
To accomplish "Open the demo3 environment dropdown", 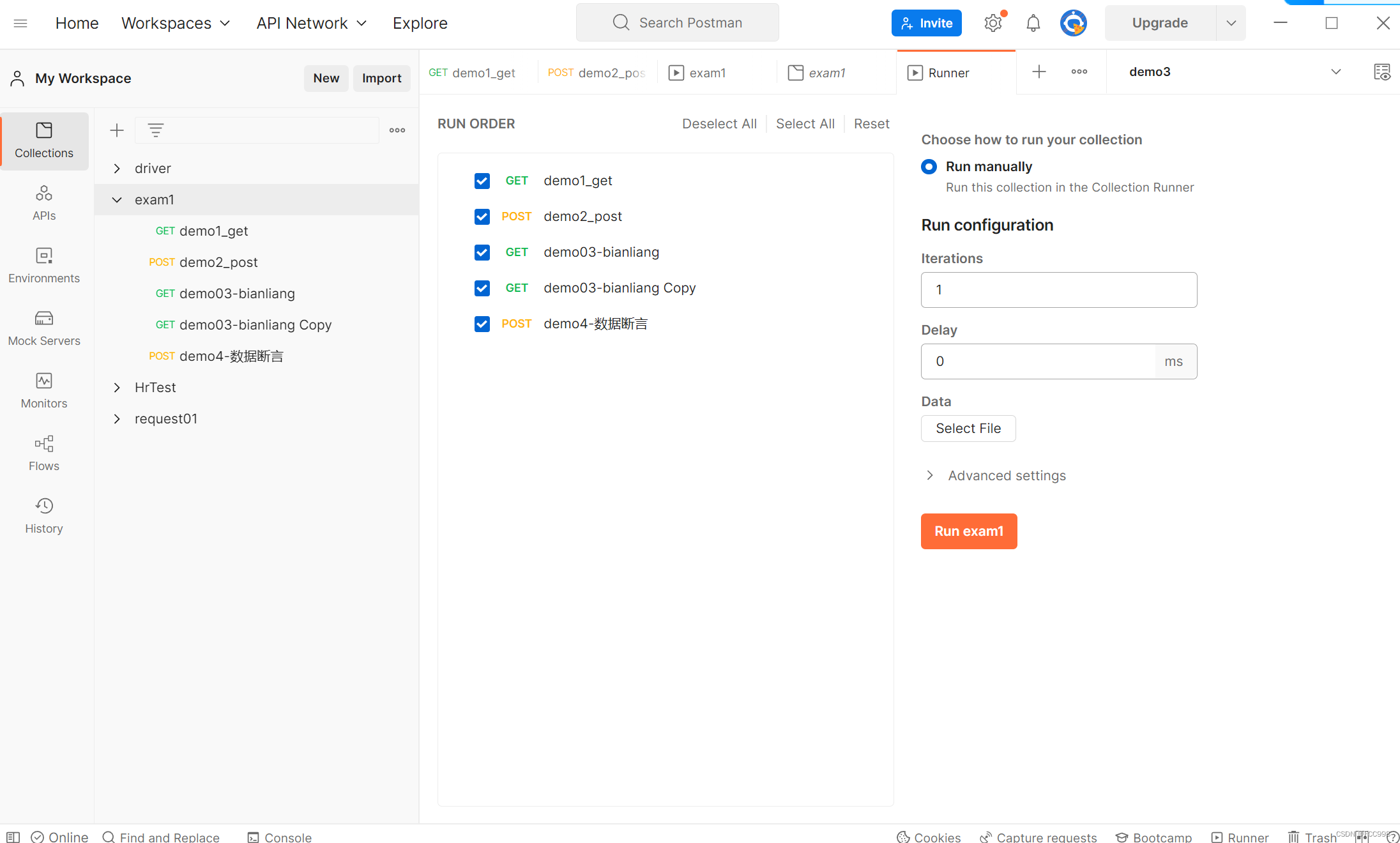I will tap(1235, 72).
